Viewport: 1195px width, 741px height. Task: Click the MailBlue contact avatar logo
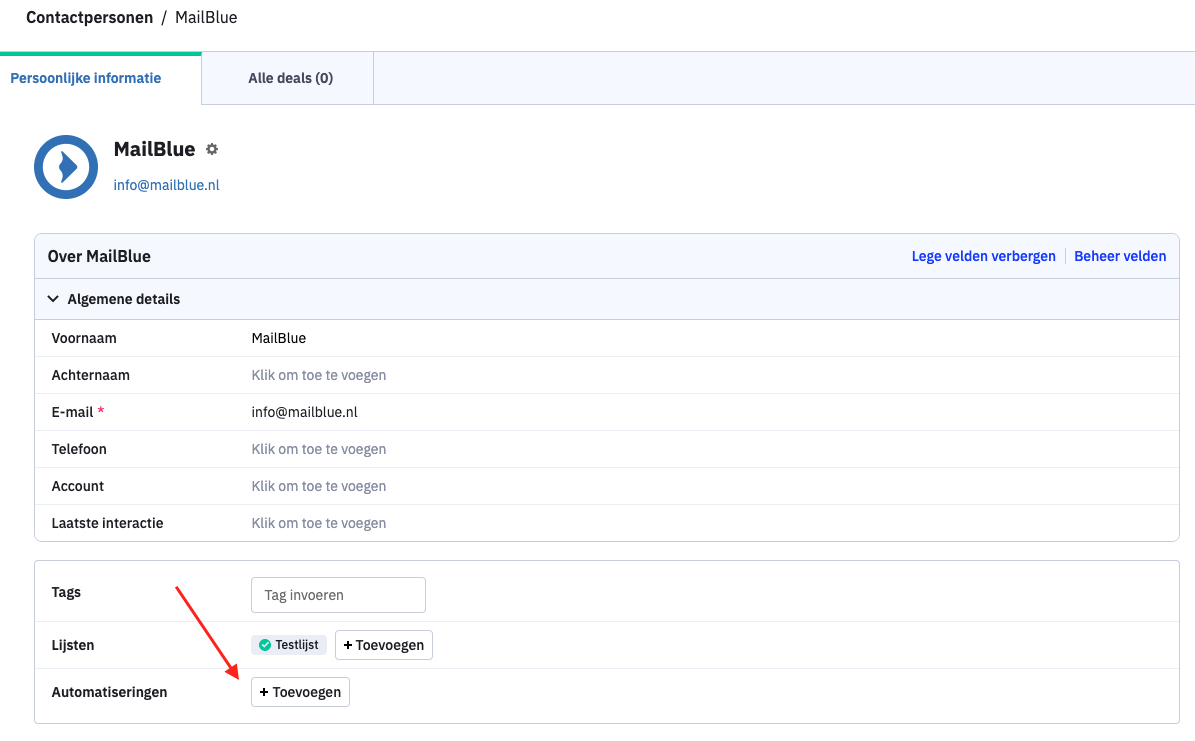pyautogui.click(x=66, y=167)
